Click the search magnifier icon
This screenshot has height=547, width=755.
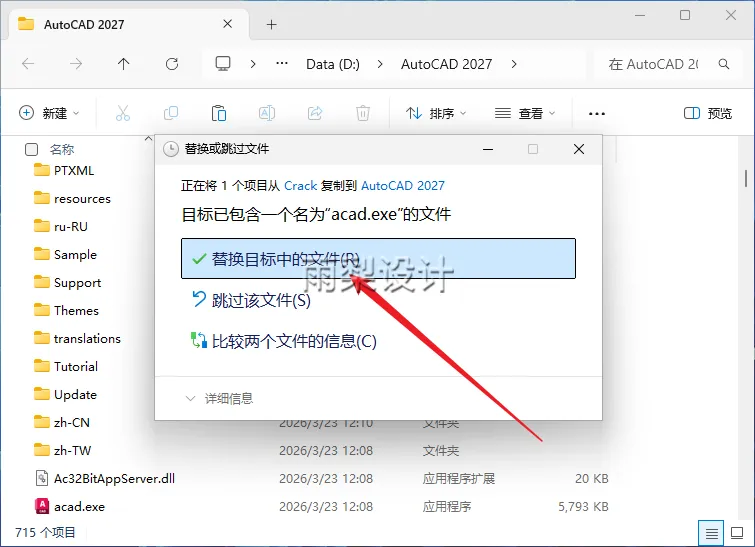click(x=724, y=64)
